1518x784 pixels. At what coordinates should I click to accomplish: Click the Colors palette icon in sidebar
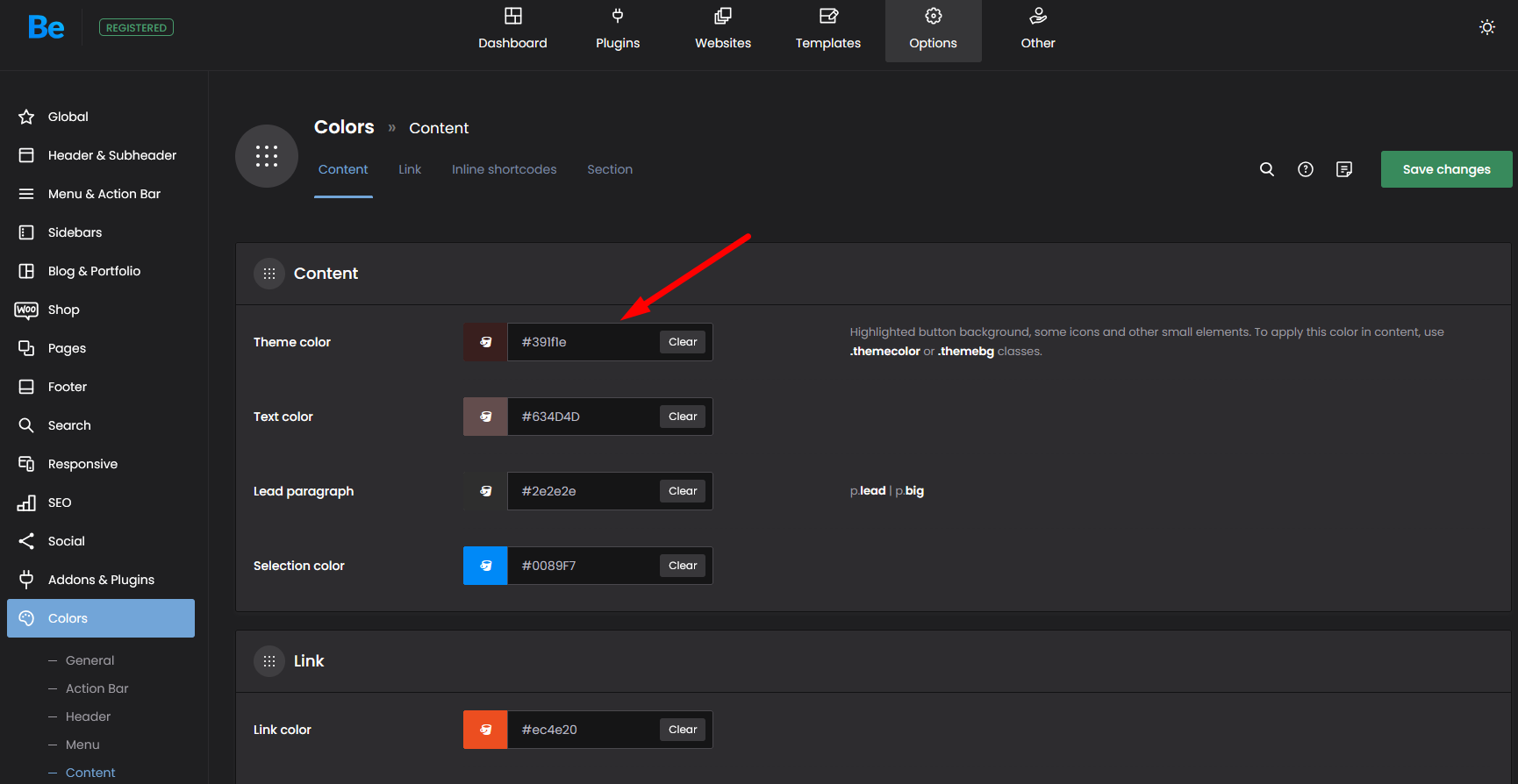pos(26,618)
